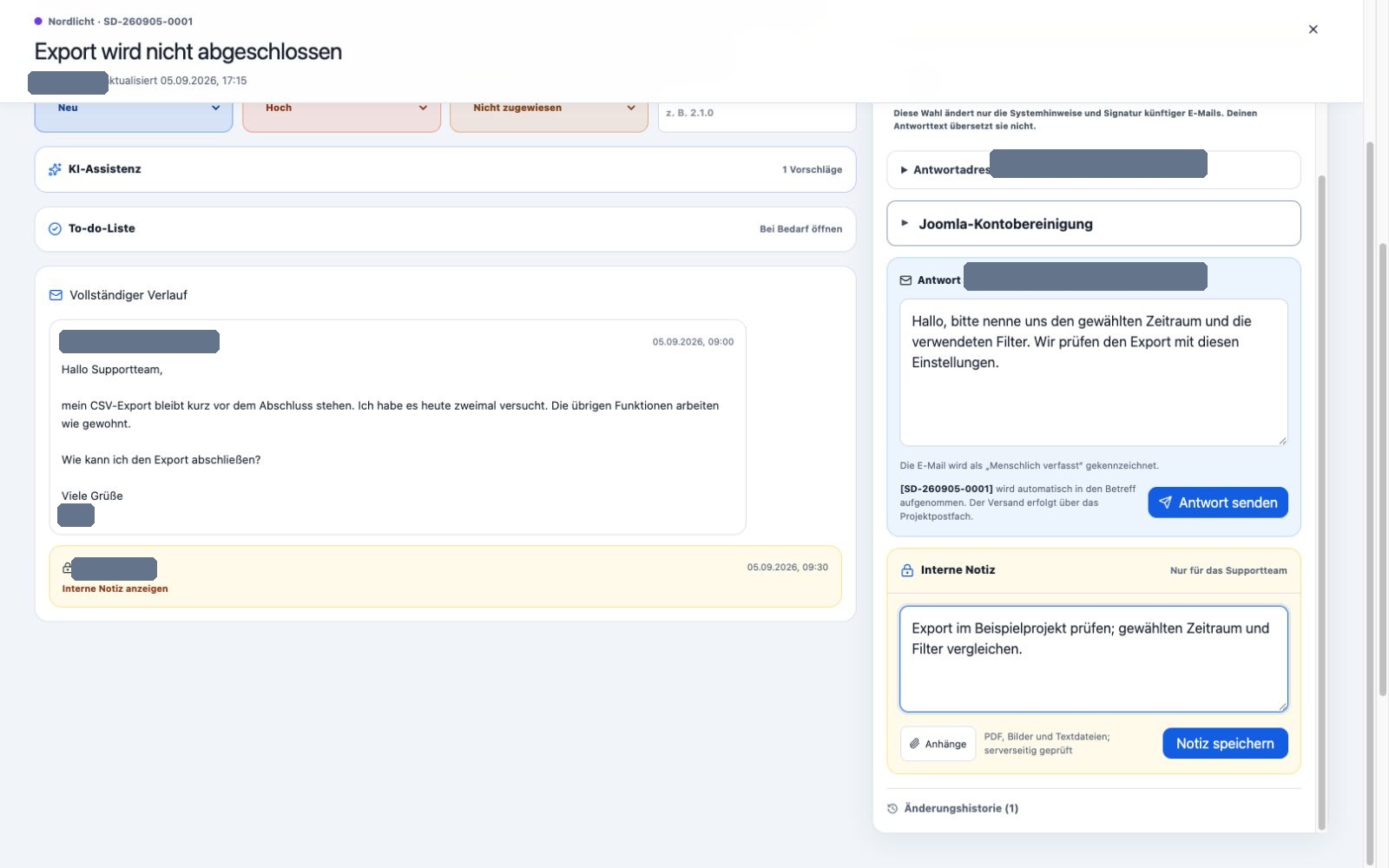
Task: Click the resize grip of the reply text area
Action: click(x=1282, y=441)
